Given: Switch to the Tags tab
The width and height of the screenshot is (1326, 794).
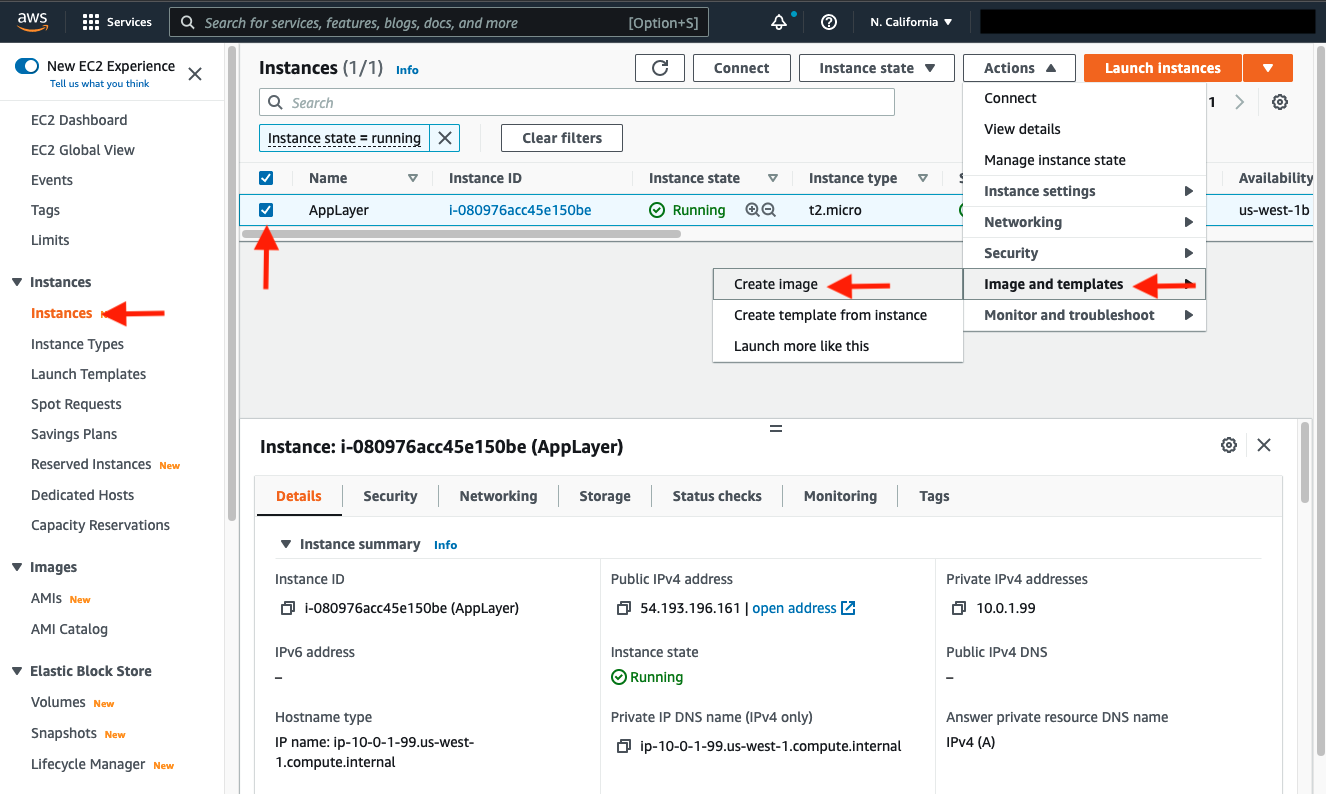Looking at the screenshot, I should (934, 496).
